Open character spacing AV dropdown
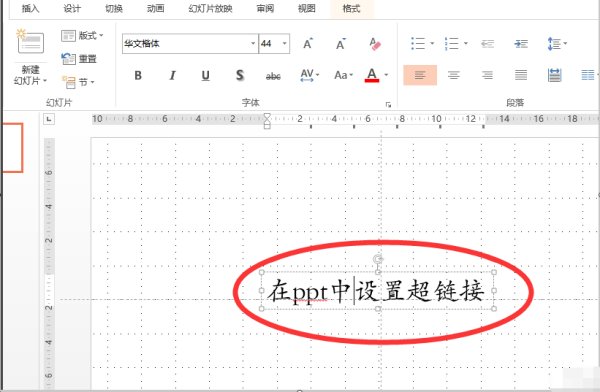The height and width of the screenshot is (392, 600). coord(310,75)
